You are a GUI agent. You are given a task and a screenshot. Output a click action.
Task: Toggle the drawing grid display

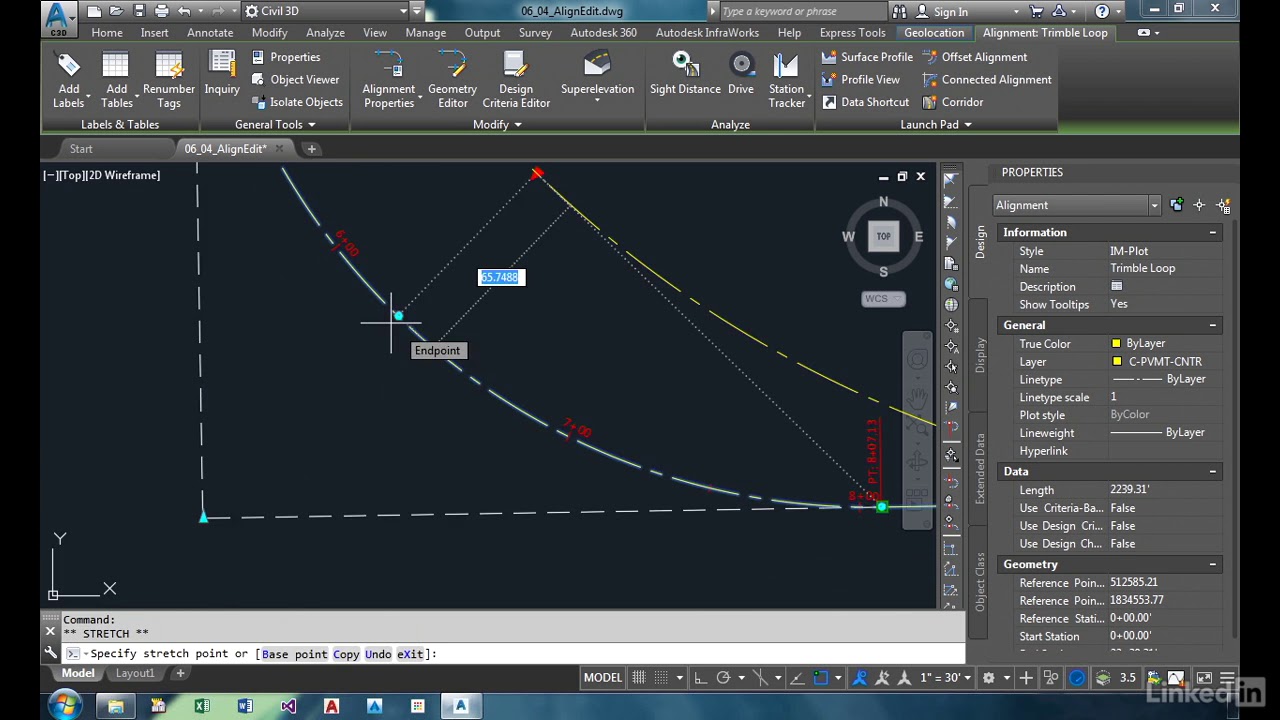639,678
